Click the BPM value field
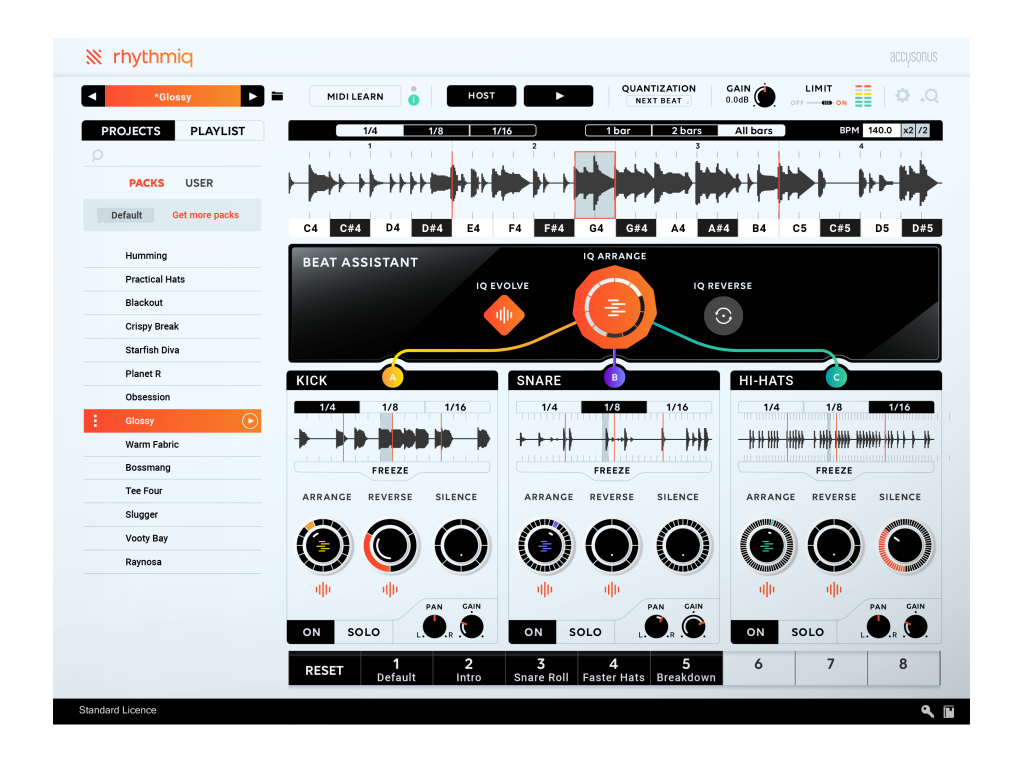The width and height of the screenshot is (1023, 764). (x=880, y=131)
